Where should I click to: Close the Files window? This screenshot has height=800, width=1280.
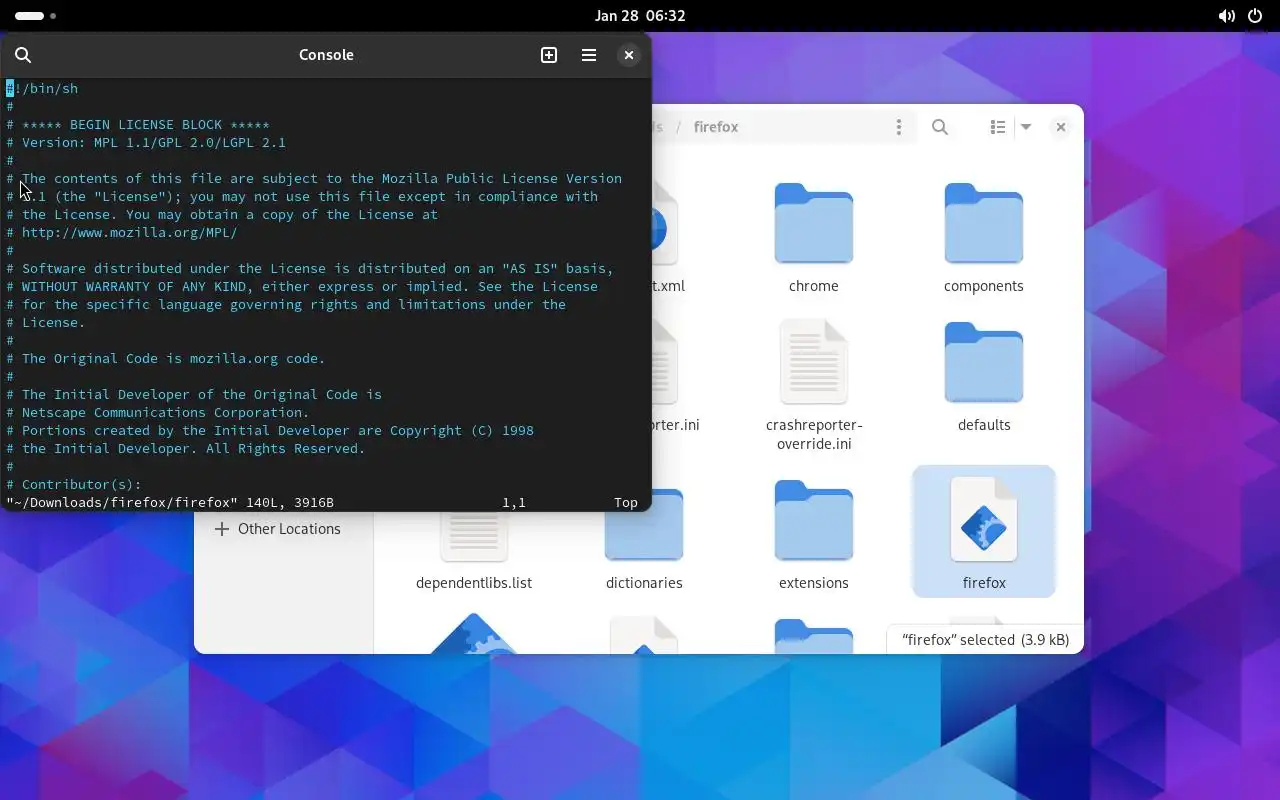click(1061, 127)
